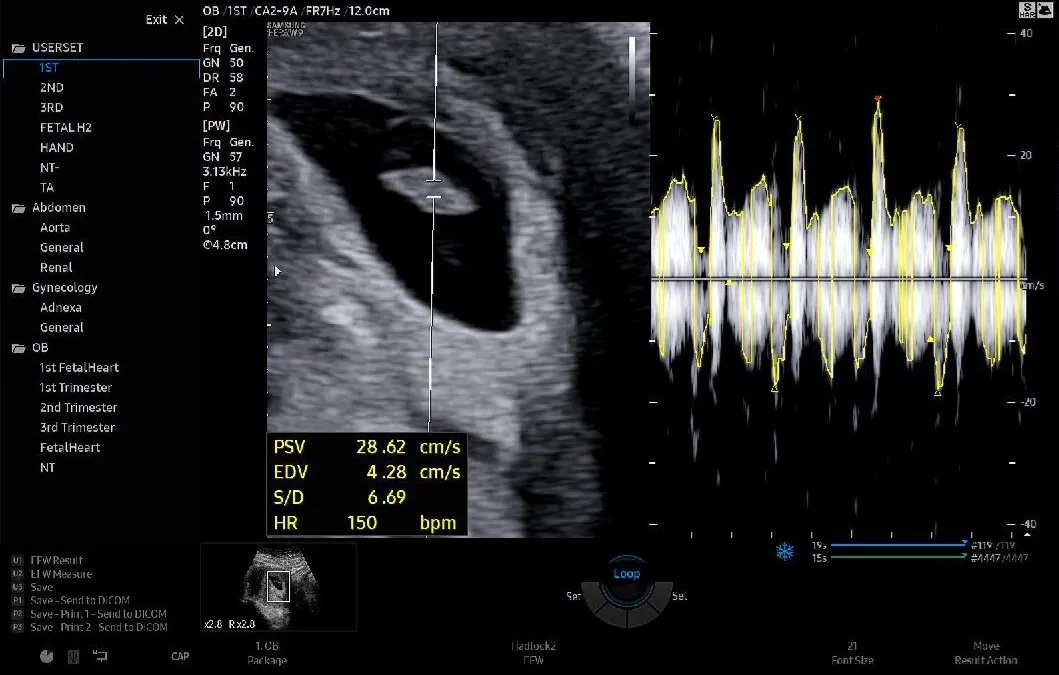1059x675 pixels.
Task: Click the storage device icon near CAP
Action: tap(74, 656)
